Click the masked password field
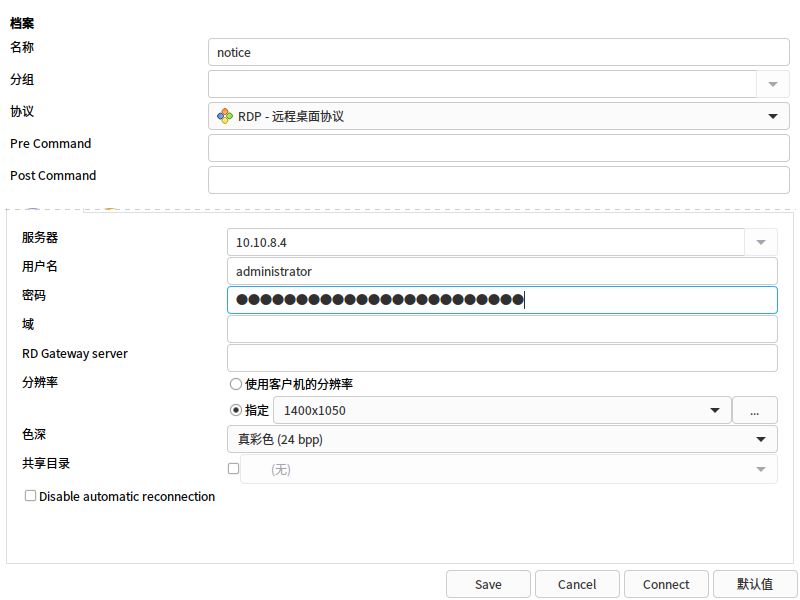This screenshot has height=600, width=800. [502, 300]
